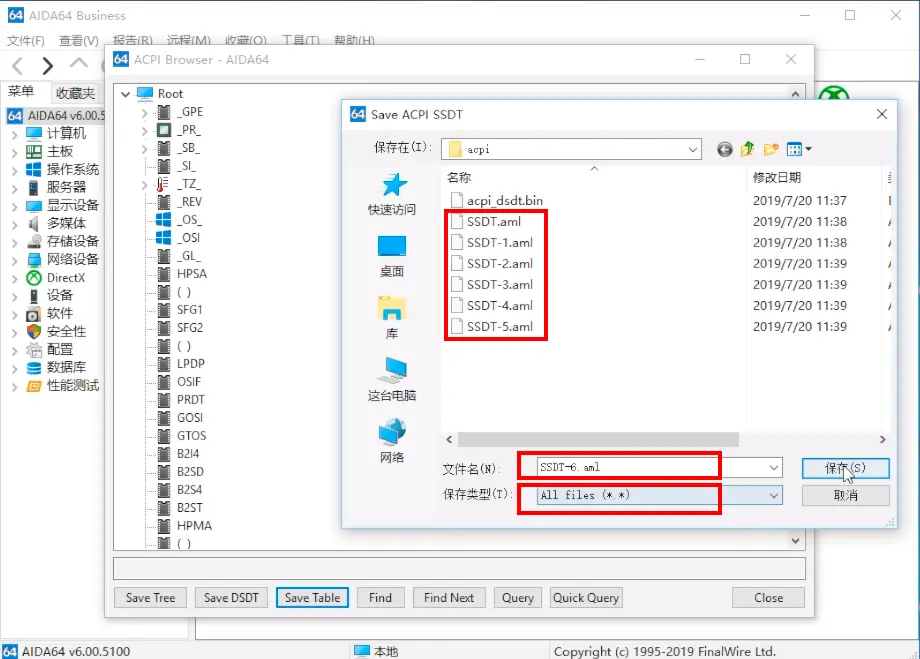Select the GTOS tree node
This screenshot has width=920, height=659.
click(x=191, y=436)
